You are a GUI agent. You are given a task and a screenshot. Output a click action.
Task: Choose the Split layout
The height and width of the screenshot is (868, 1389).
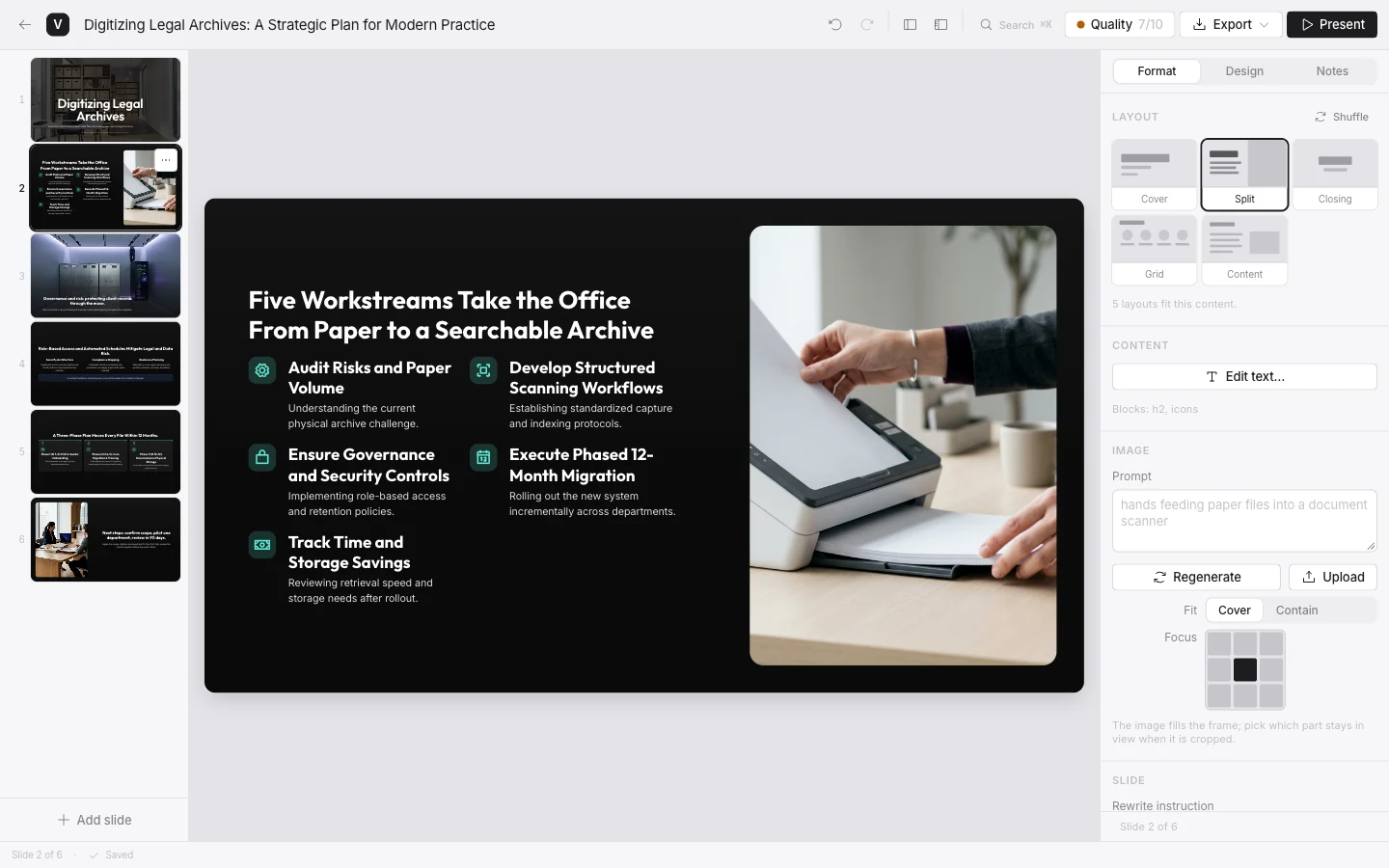click(x=1244, y=175)
